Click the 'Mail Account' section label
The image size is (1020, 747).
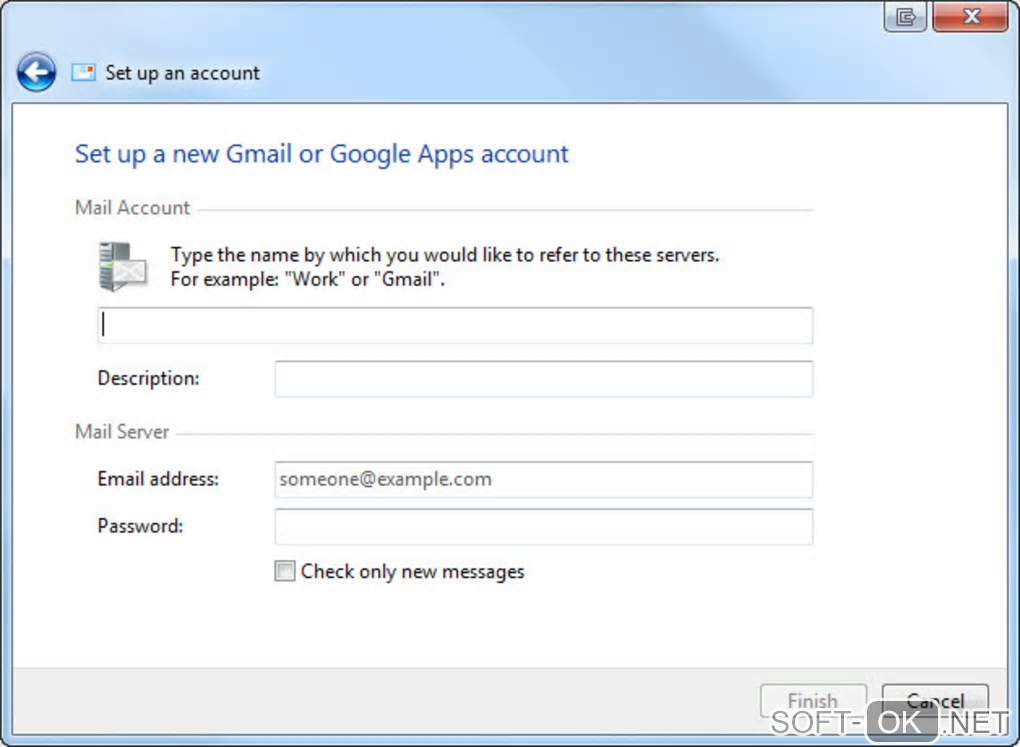[x=132, y=208]
